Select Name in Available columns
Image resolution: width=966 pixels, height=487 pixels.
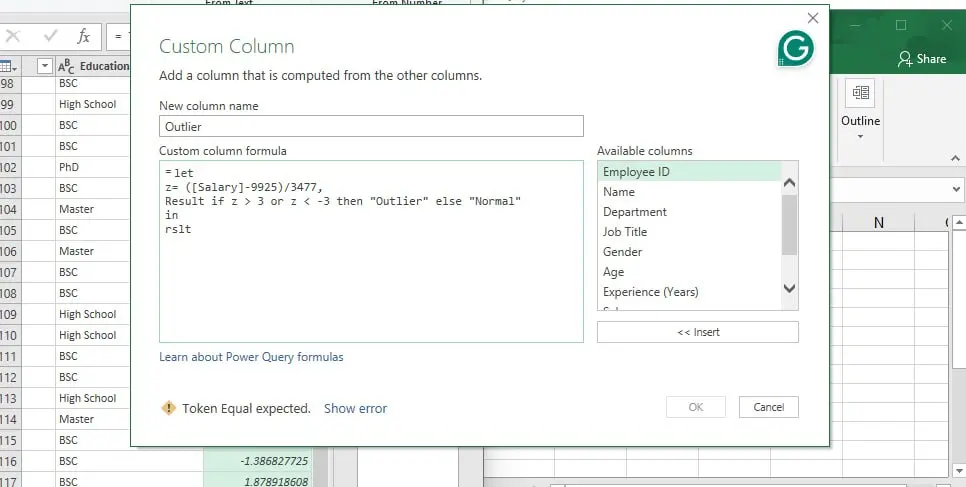click(x=689, y=192)
